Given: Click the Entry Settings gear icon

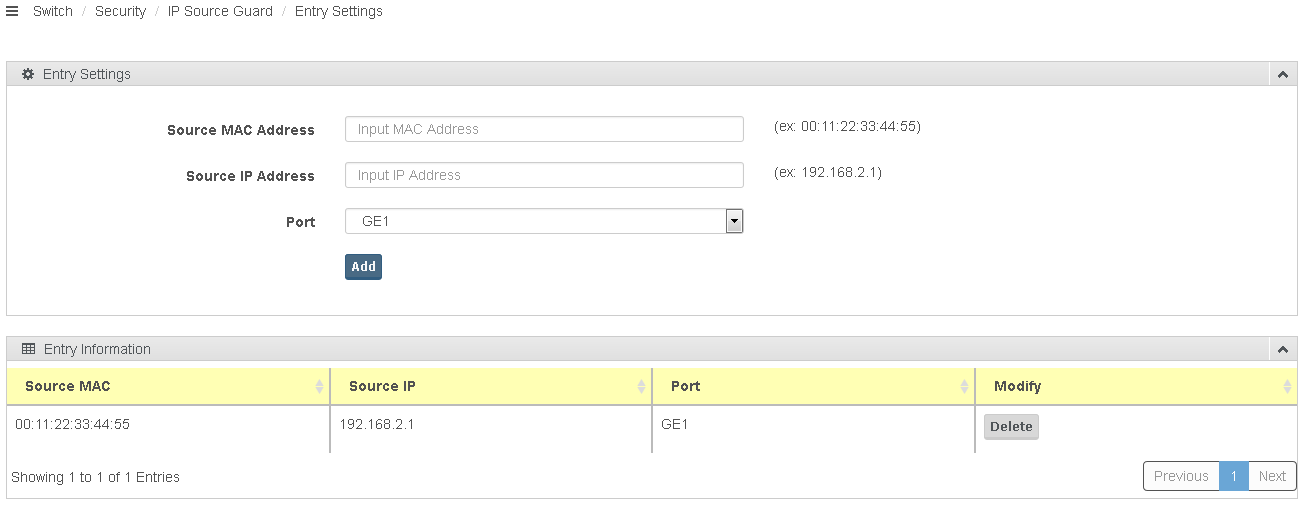Looking at the screenshot, I should coord(28,74).
